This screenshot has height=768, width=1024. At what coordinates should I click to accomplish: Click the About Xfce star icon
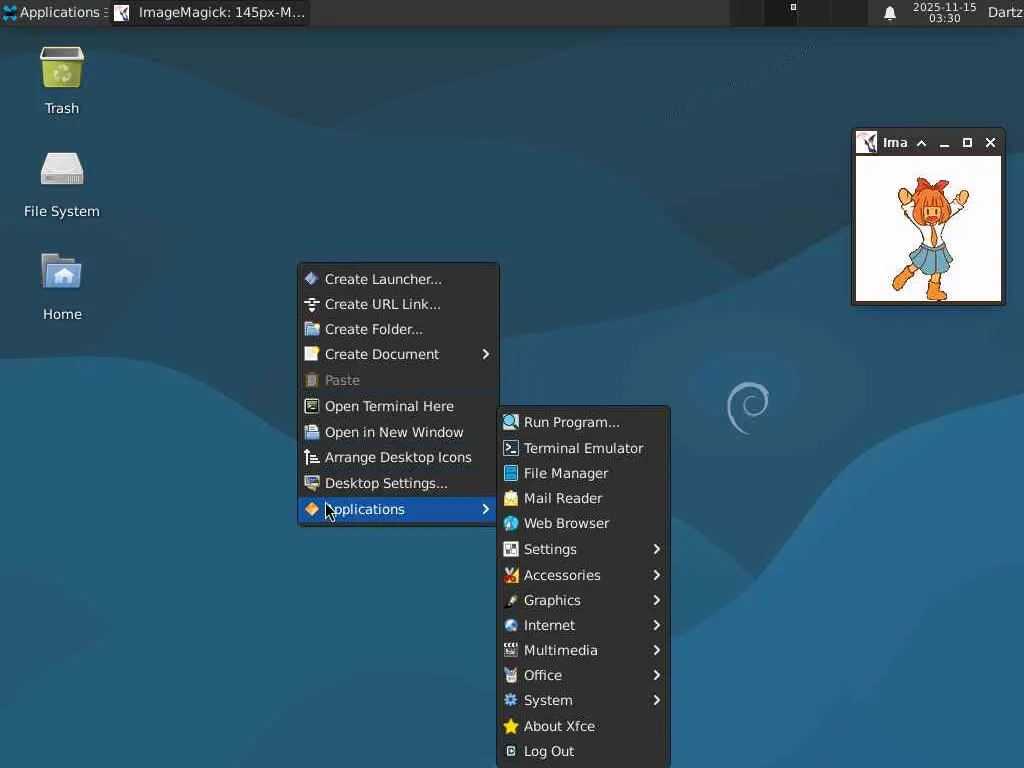pyautogui.click(x=511, y=726)
